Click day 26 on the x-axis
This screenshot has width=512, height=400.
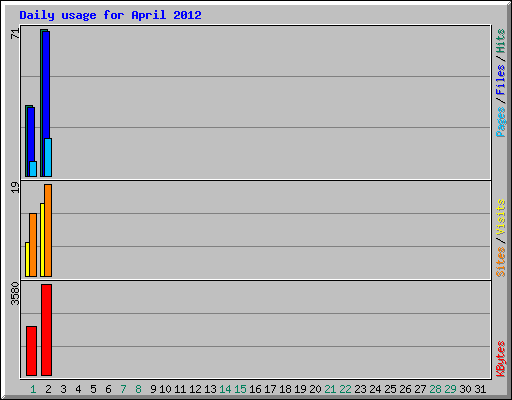coord(405,389)
